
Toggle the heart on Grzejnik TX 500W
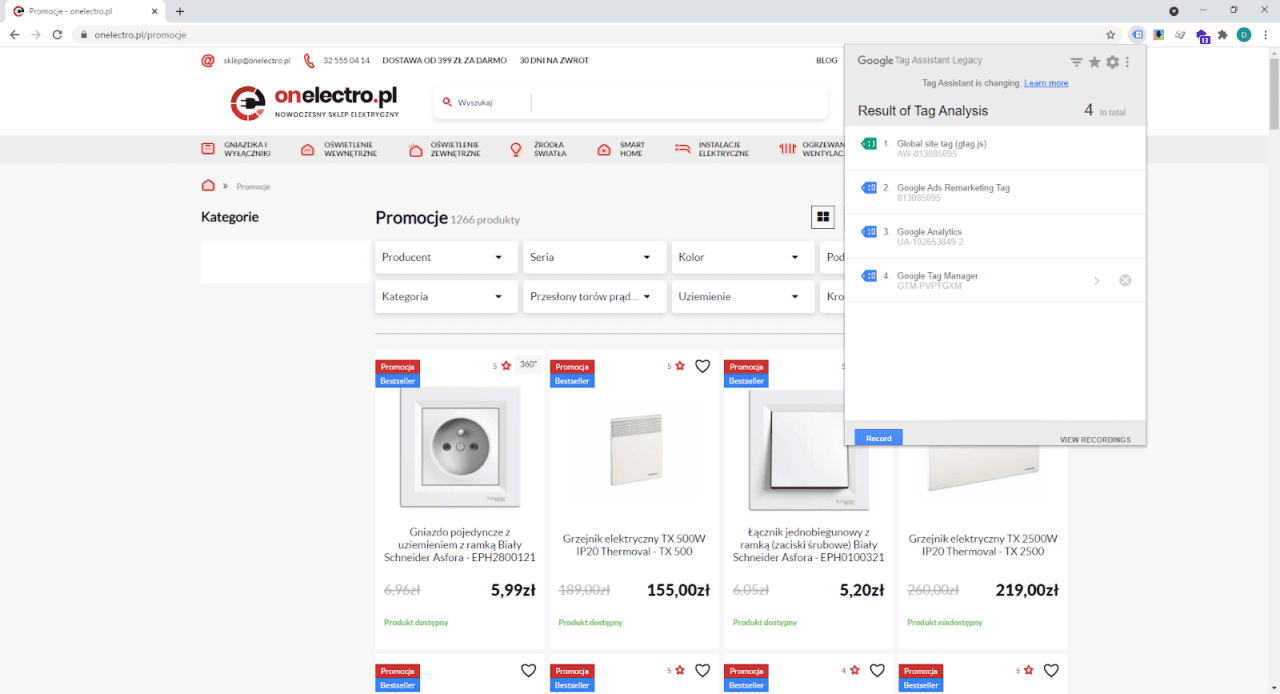tap(702, 366)
